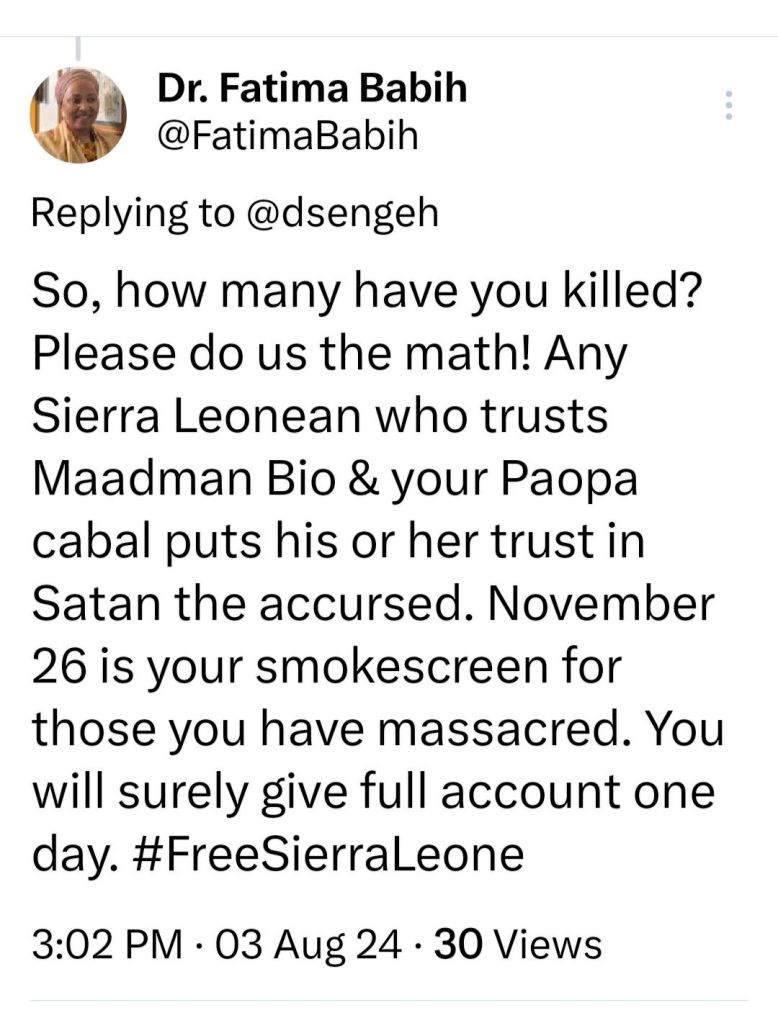
Task: Click the 3:02 PM timestamp
Action: pyautogui.click(x=107, y=943)
